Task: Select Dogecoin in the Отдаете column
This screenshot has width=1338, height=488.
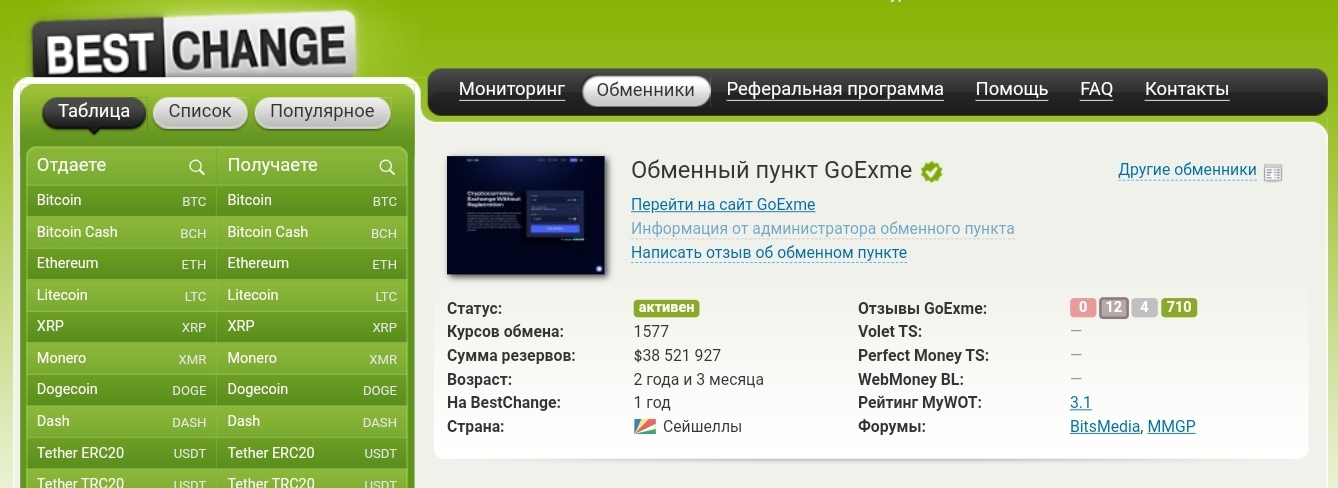Action: (x=121, y=390)
